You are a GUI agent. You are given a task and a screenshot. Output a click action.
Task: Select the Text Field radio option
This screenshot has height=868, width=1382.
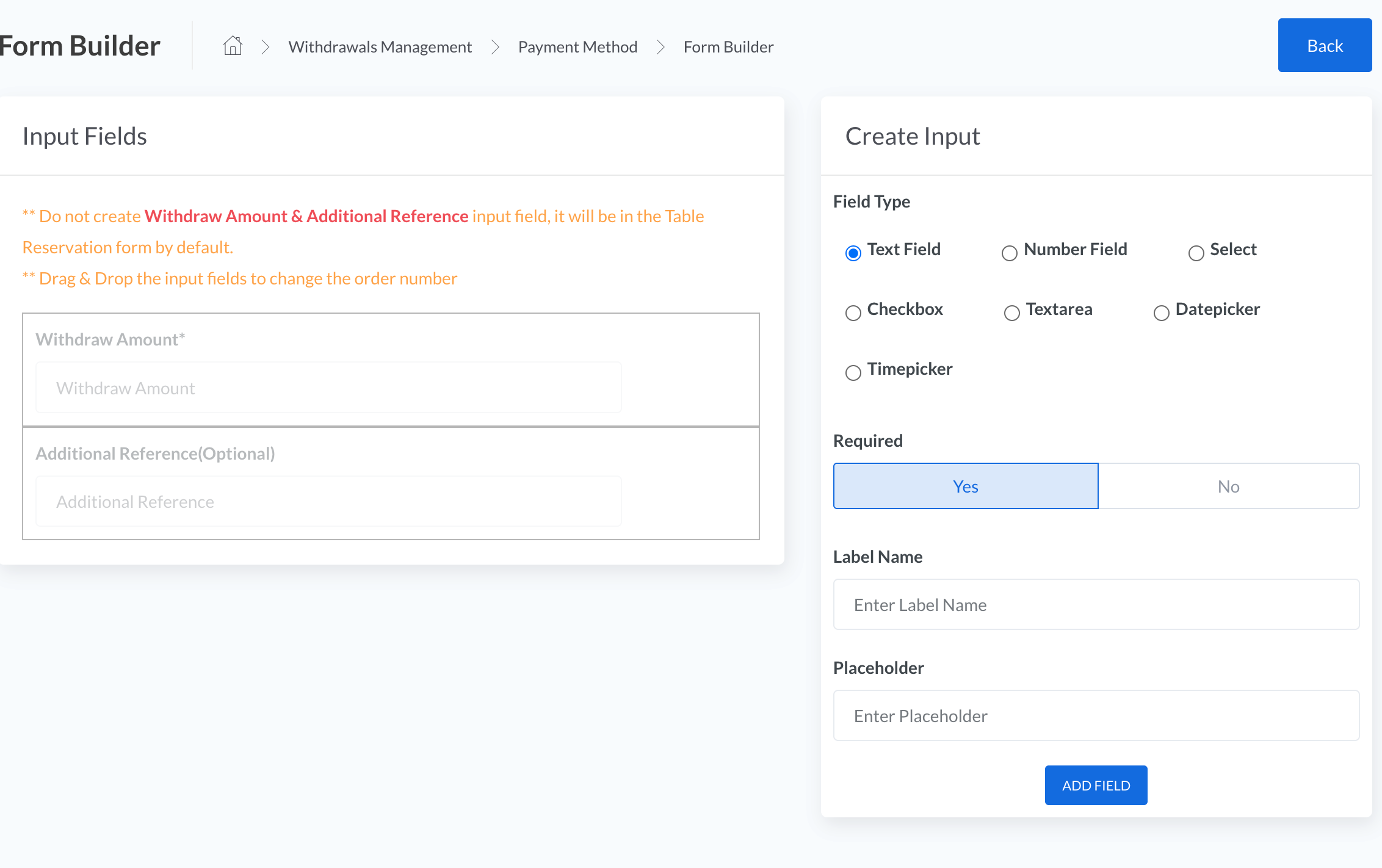pos(853,253)
